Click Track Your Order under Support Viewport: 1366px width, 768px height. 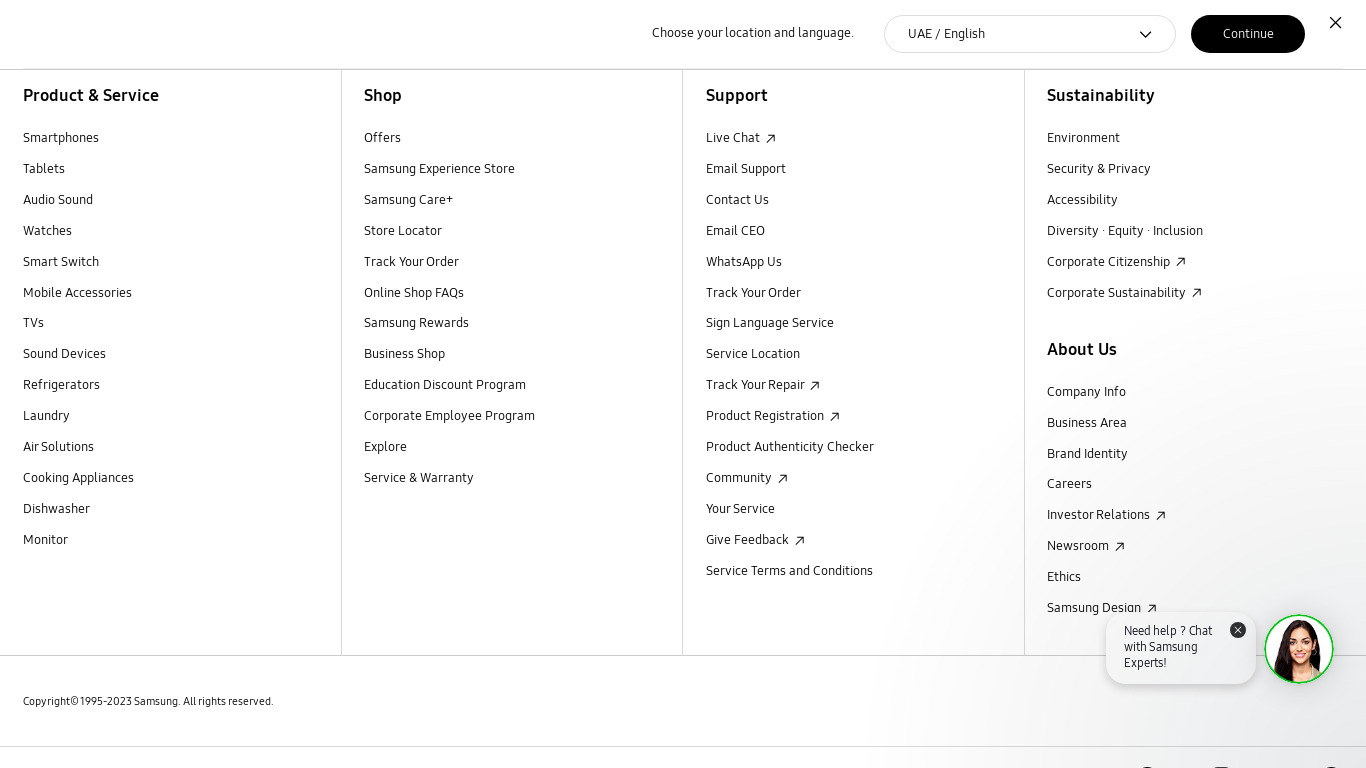(753, 293)
